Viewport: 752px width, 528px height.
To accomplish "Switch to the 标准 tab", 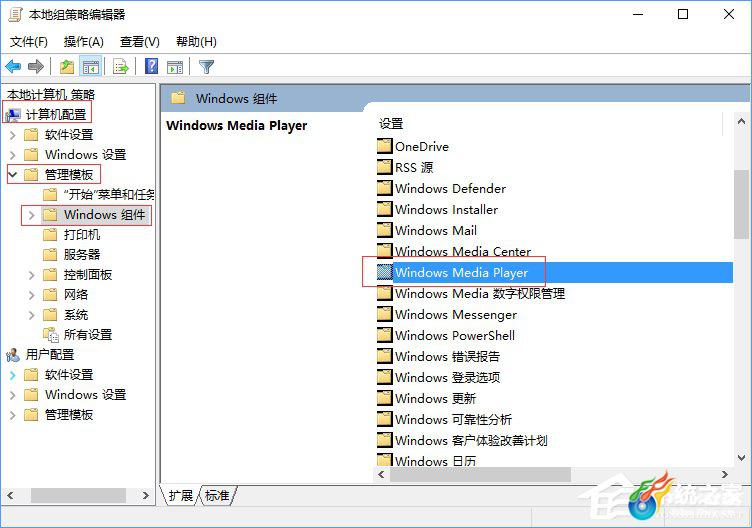I will (x=217, y=495).
